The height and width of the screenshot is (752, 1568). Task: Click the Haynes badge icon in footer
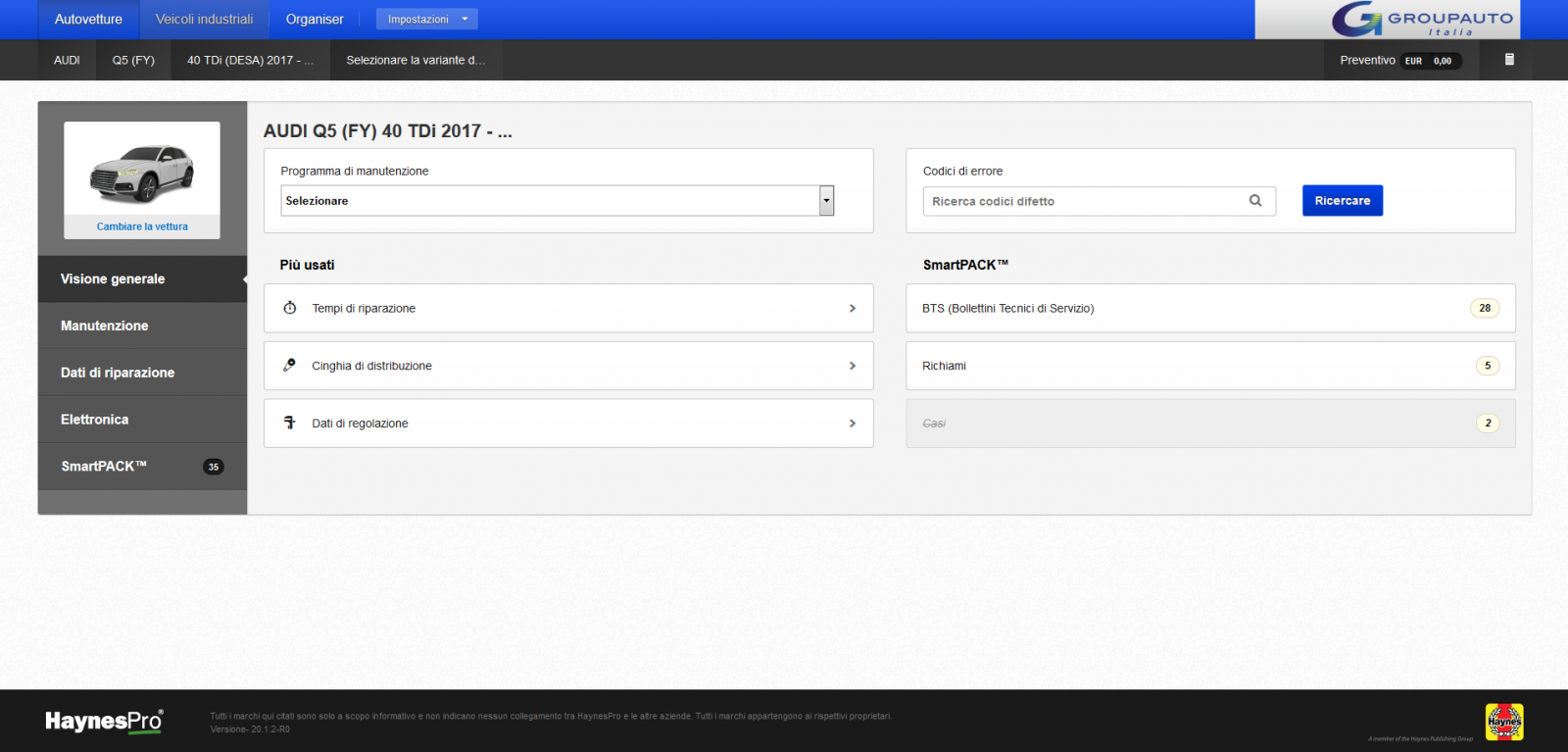[1504, 723]
